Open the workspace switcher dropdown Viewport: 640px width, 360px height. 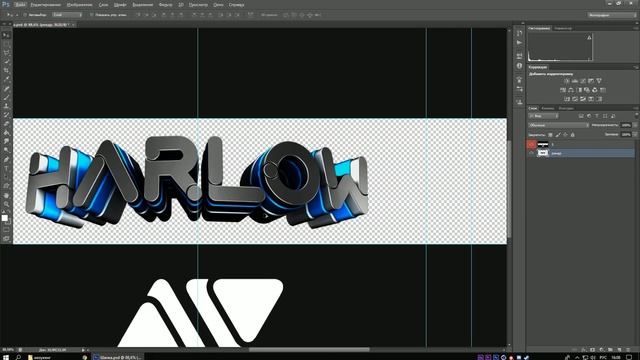coord(612,15)
